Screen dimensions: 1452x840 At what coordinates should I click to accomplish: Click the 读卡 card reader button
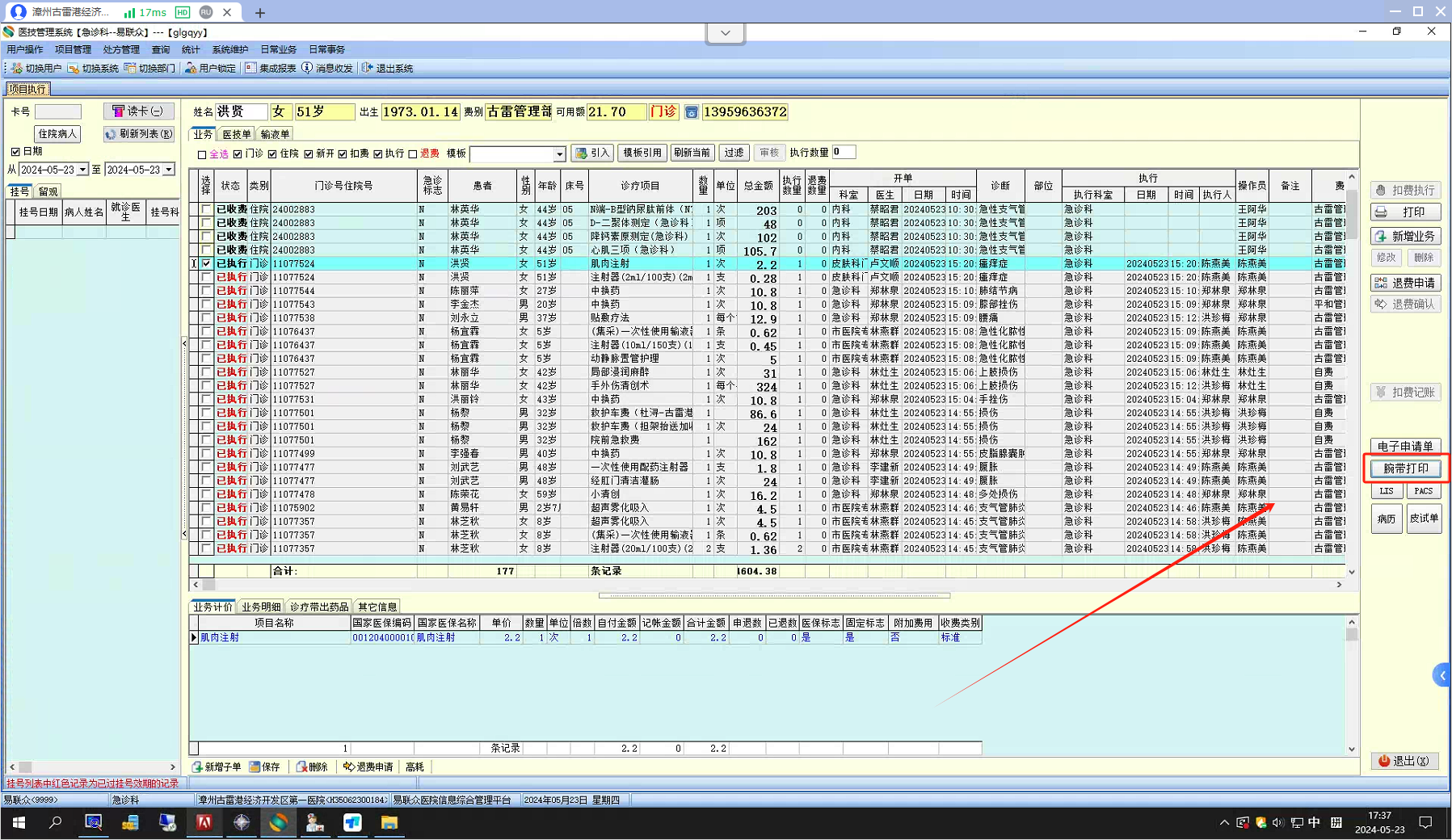pos(138,111)
